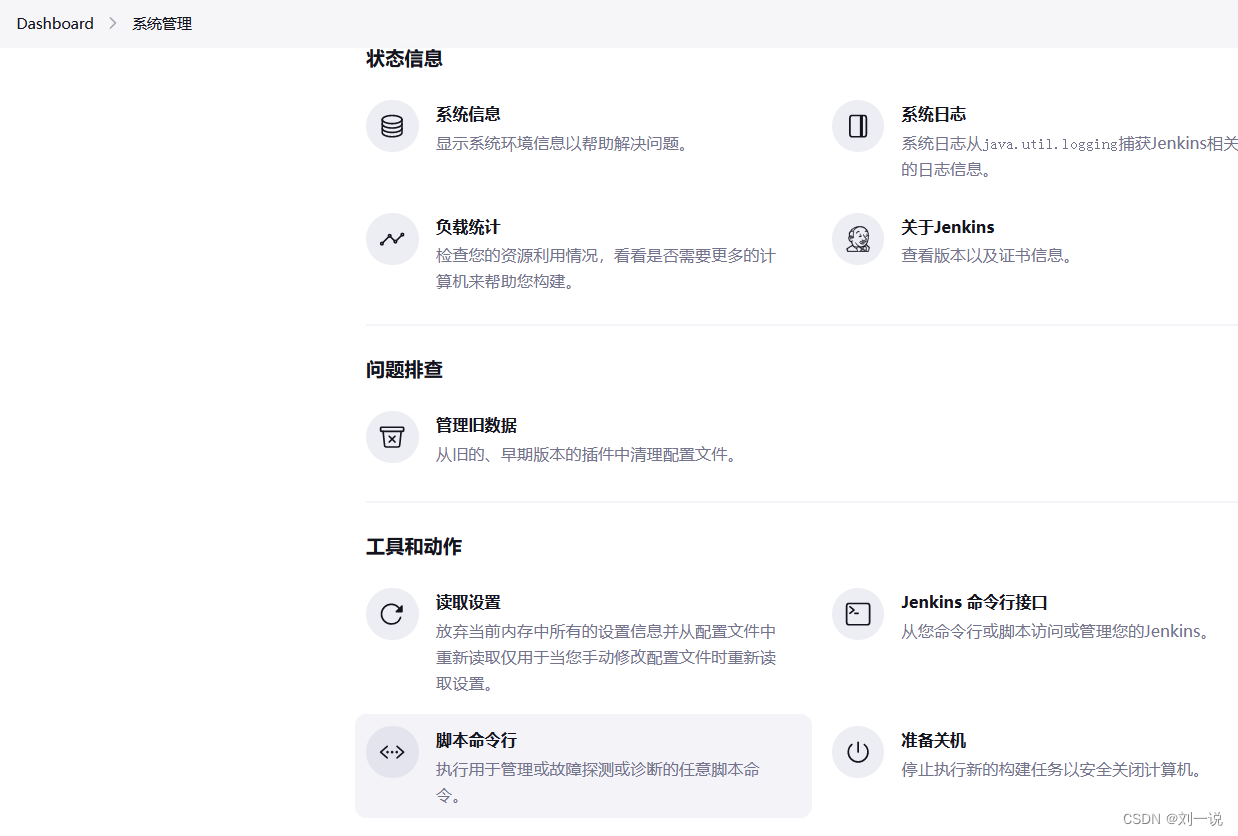Open 系统管理 breadcrumb item
The height and width of the screenshot is (836, 1238).
pos(162,23)
